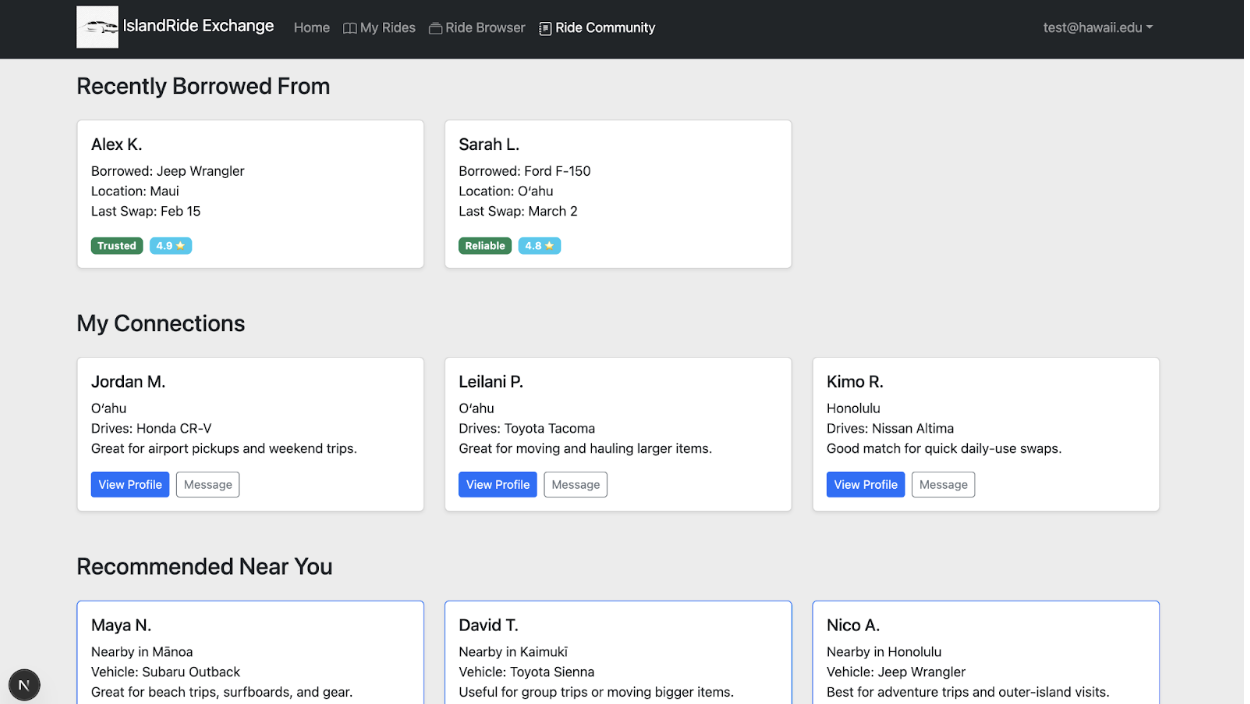Click View Profile on Leilani P.'s card
The width and height of the screenshot is (1250, 704).
tap(497, 484)
